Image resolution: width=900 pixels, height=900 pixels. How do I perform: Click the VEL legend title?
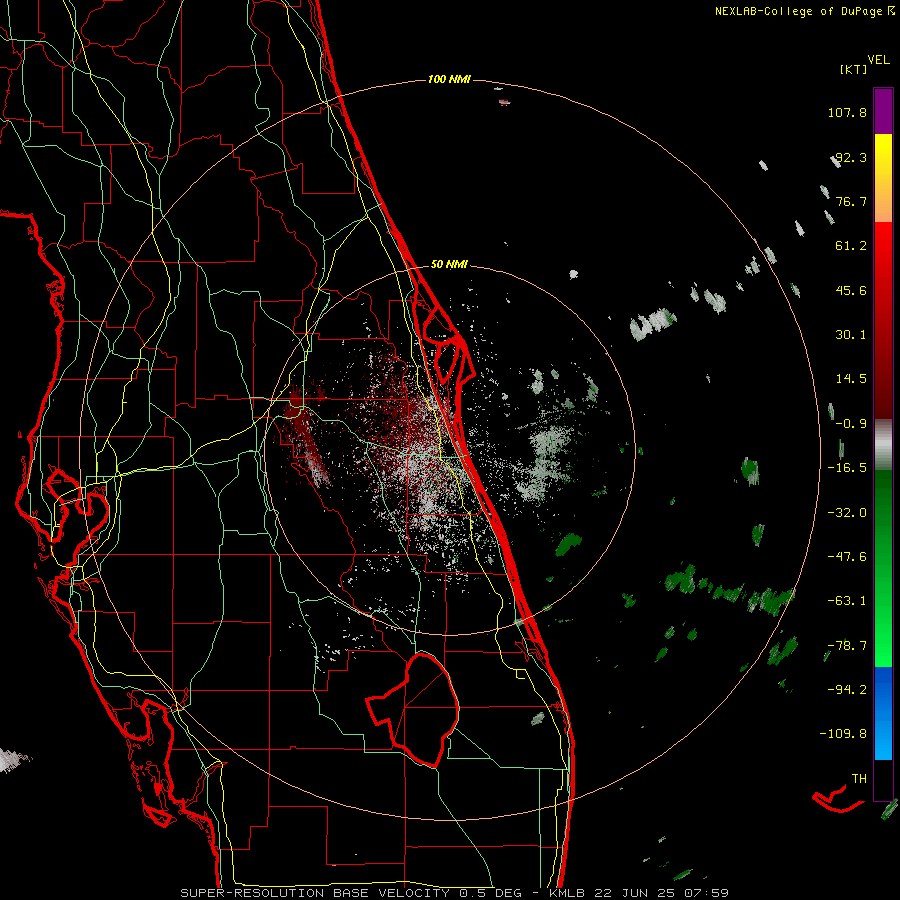878,60
